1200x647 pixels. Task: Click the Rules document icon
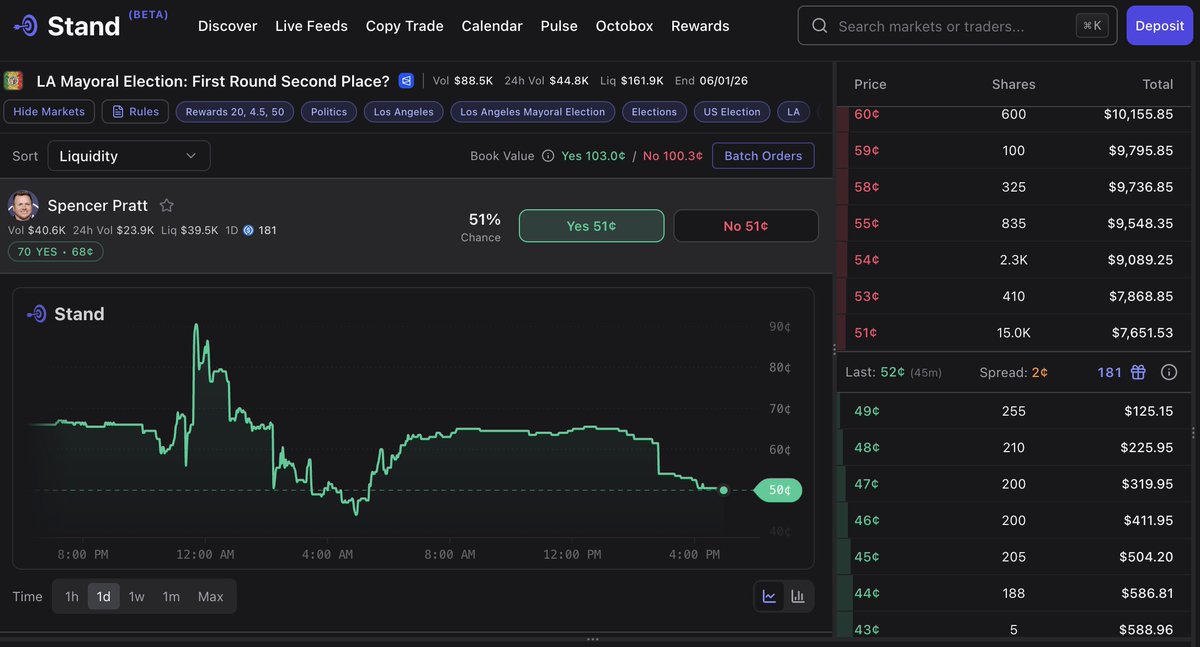pyautogui.click(x=118, y=112)
